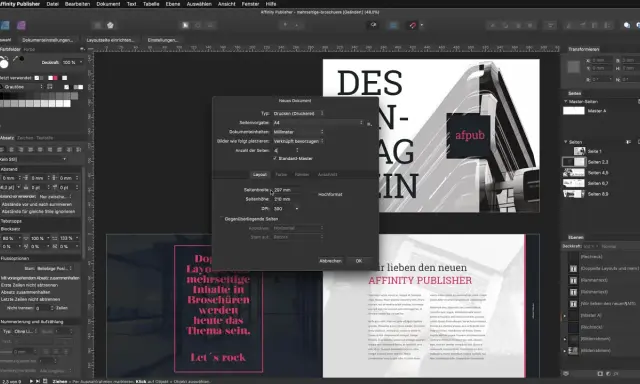Open Dokumenteinheiten Millimeter dropdown
Viewport: 640px width, 384px height.
pos(298,132)
